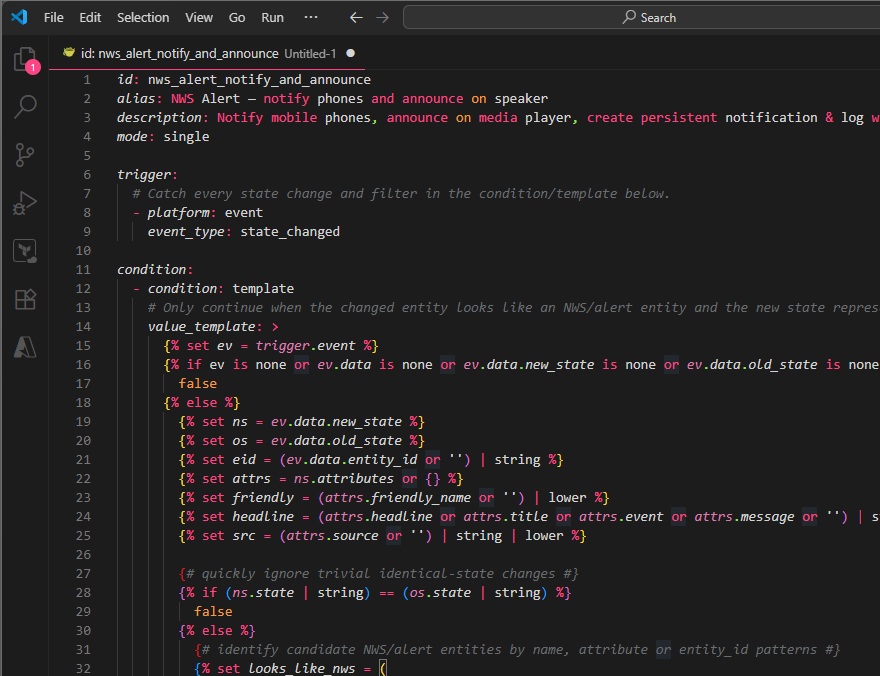Viewport: 880px width, 676px height.
Task: Click the 'event' value on line 8
Action: click(x=244, y=213)
